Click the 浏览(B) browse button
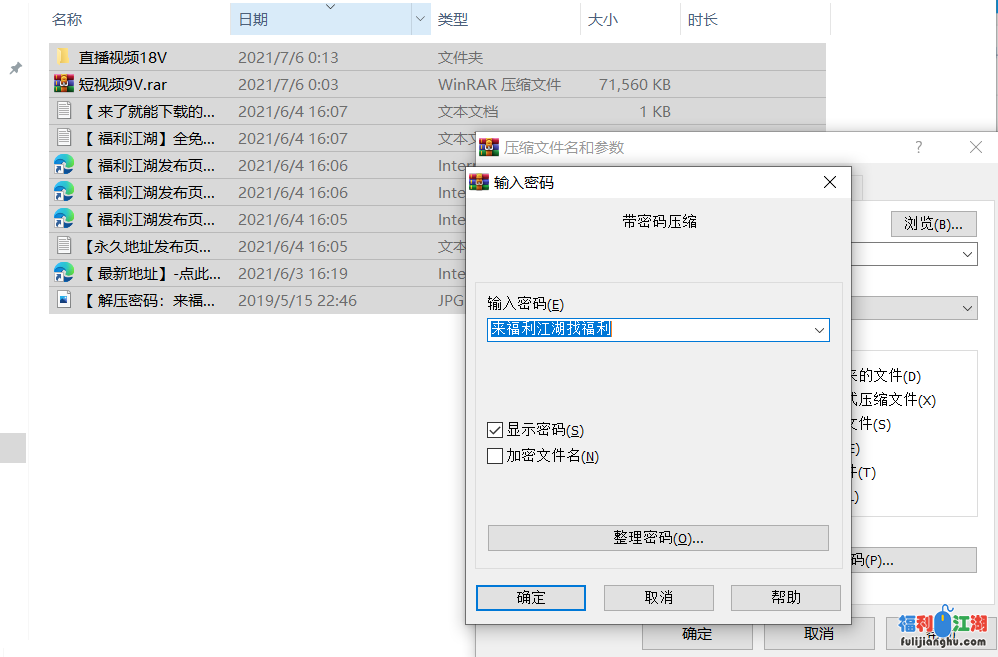The height and width of the screenshot is (657, 998). (x=933, y=224)
